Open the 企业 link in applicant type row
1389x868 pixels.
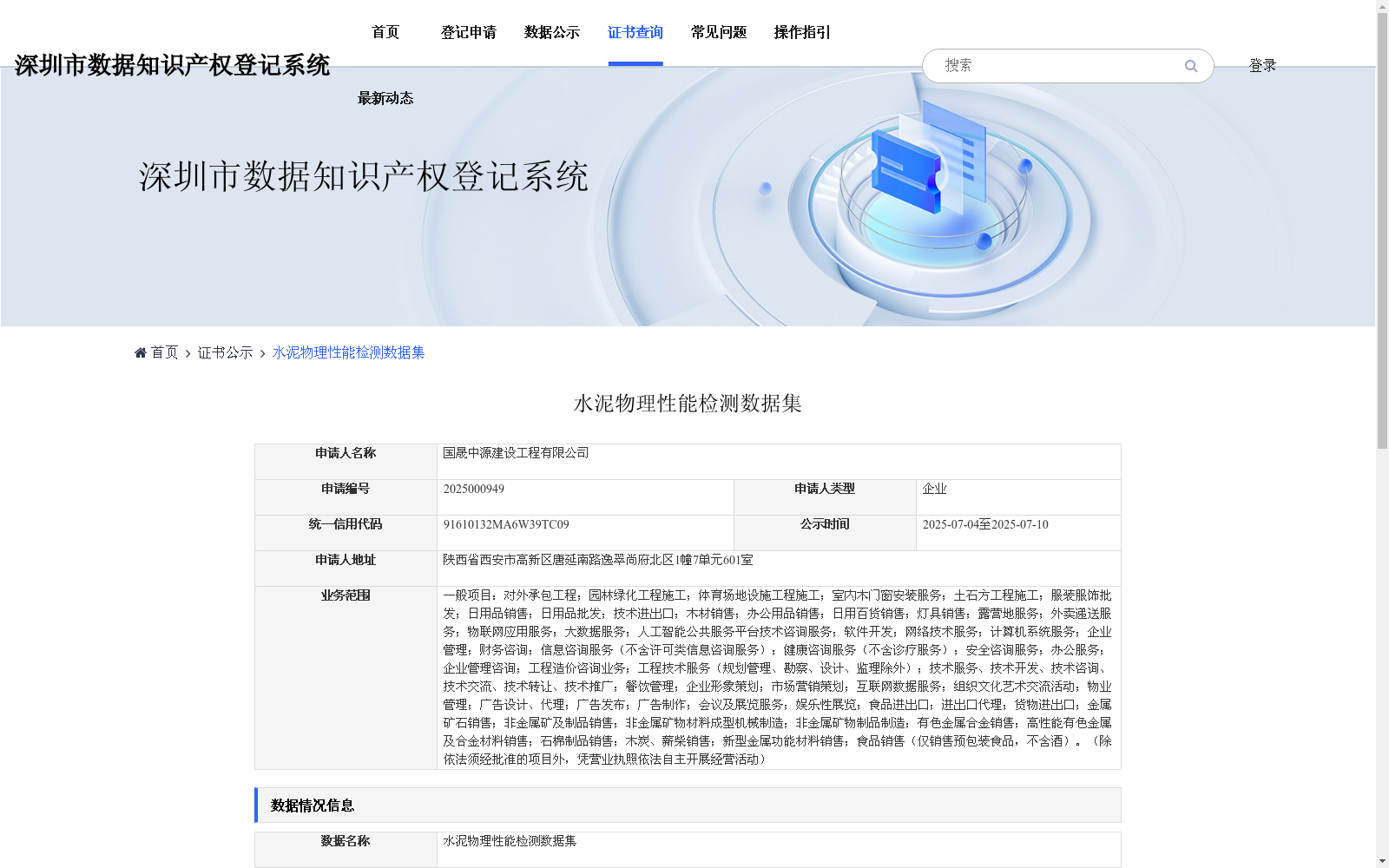tap(933, 488)
